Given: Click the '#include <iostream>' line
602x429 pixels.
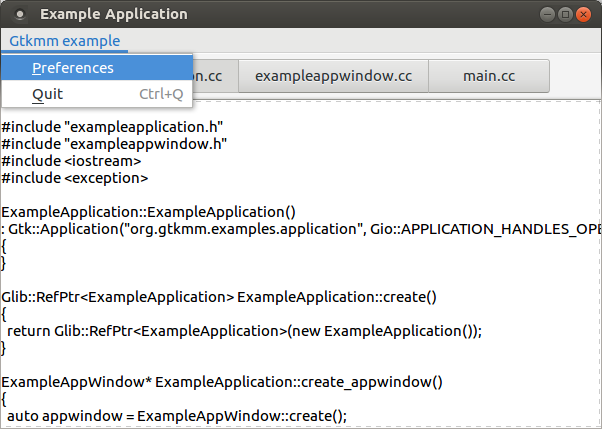Looking at the screenshot, I should tap(71, 161).
